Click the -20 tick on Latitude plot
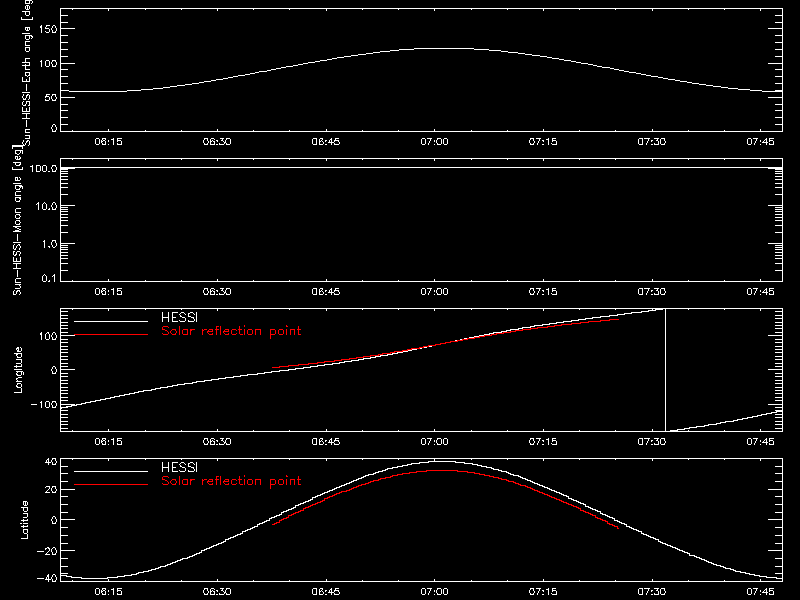The width and height of the screenshot is (800, 600). 48,551
